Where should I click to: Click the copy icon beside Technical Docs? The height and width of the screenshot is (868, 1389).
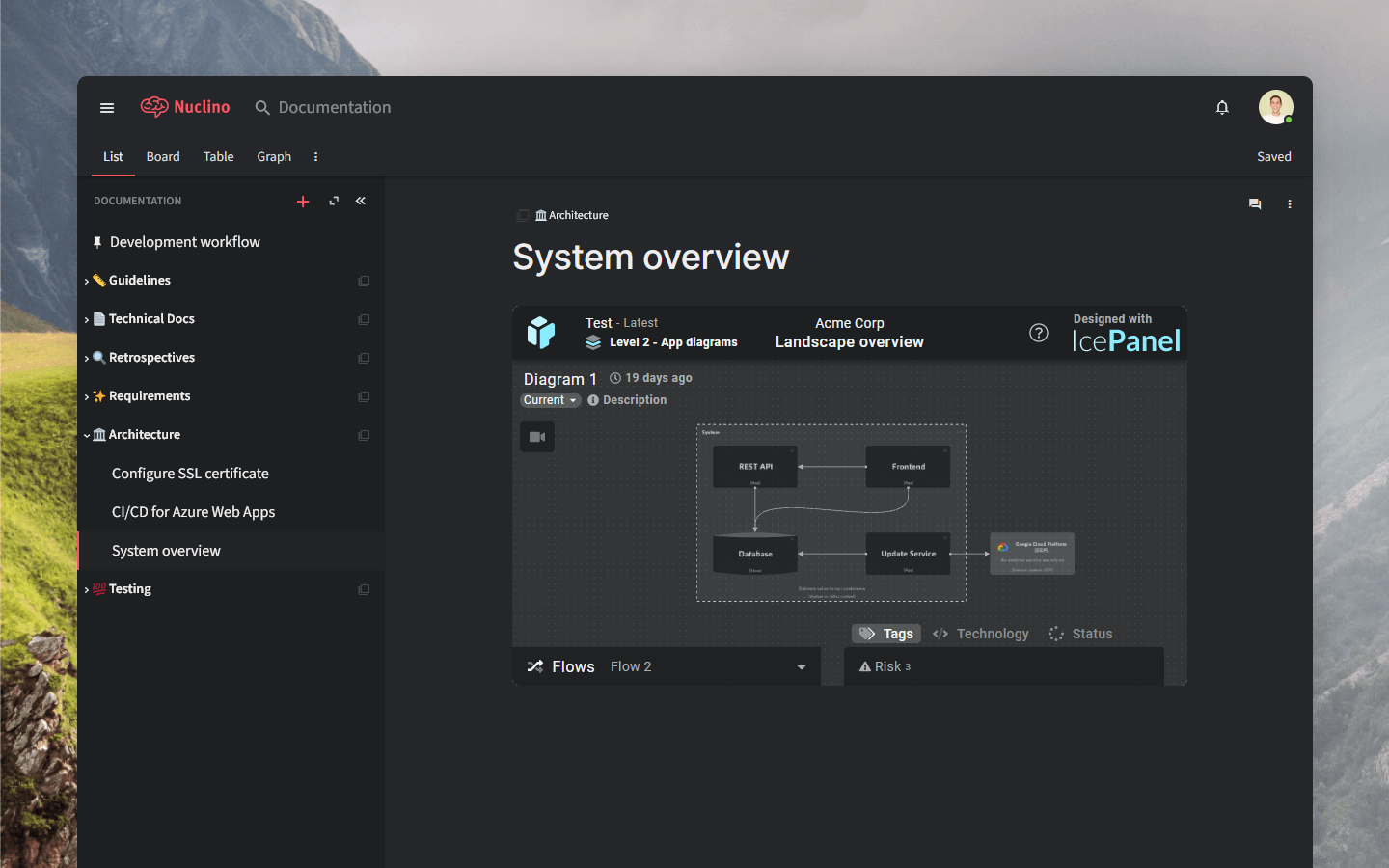coord(364,319)
